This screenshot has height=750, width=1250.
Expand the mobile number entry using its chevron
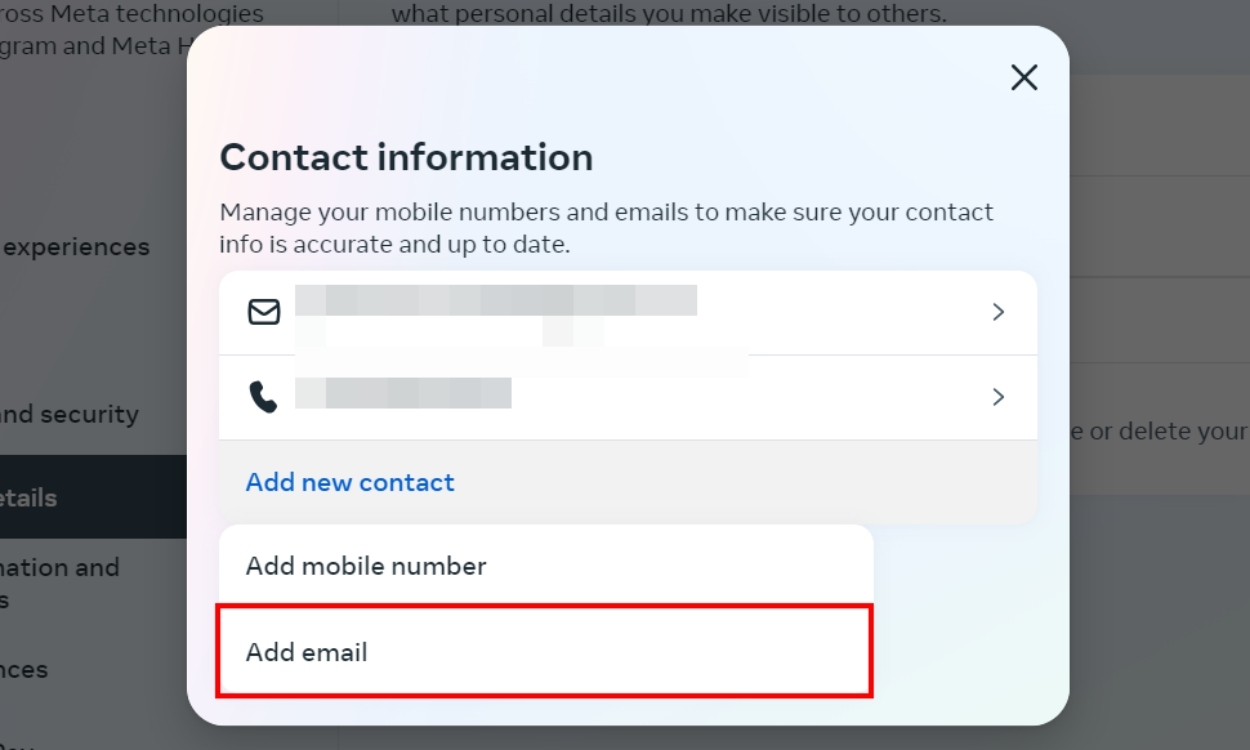click(997, 396)
